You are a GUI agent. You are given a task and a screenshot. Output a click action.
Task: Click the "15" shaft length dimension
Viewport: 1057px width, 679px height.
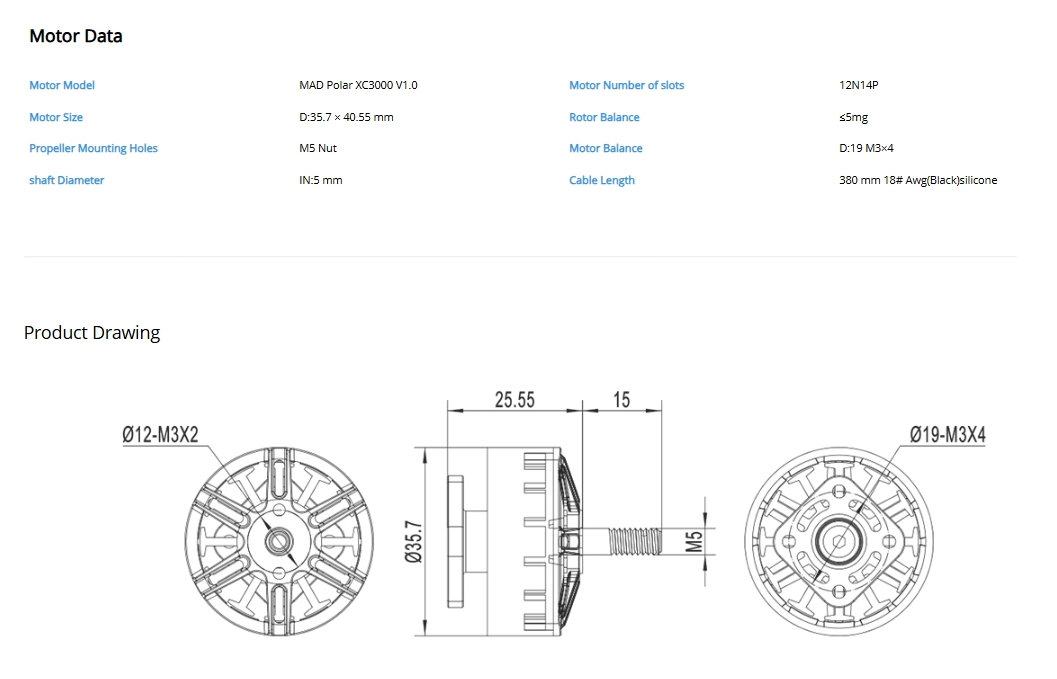coord(622,399)
